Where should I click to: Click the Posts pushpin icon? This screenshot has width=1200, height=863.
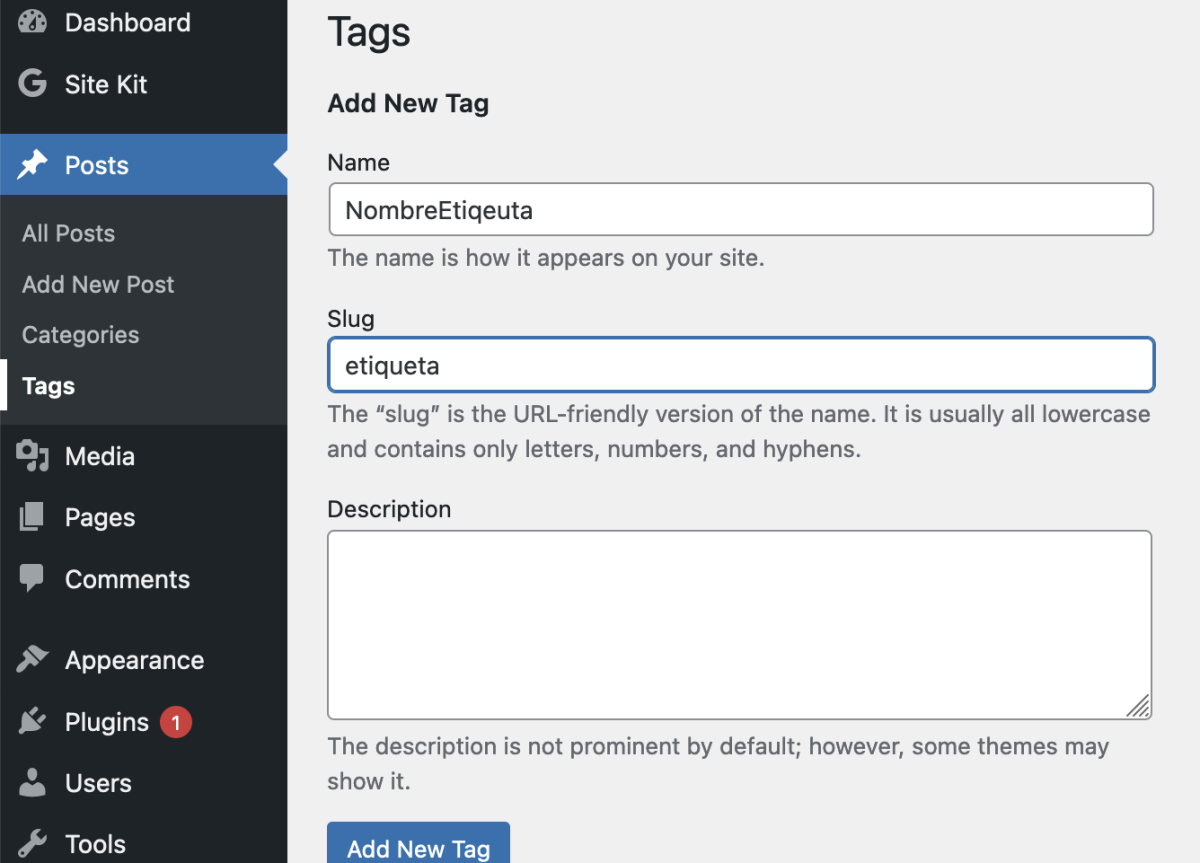coord(32,165)
